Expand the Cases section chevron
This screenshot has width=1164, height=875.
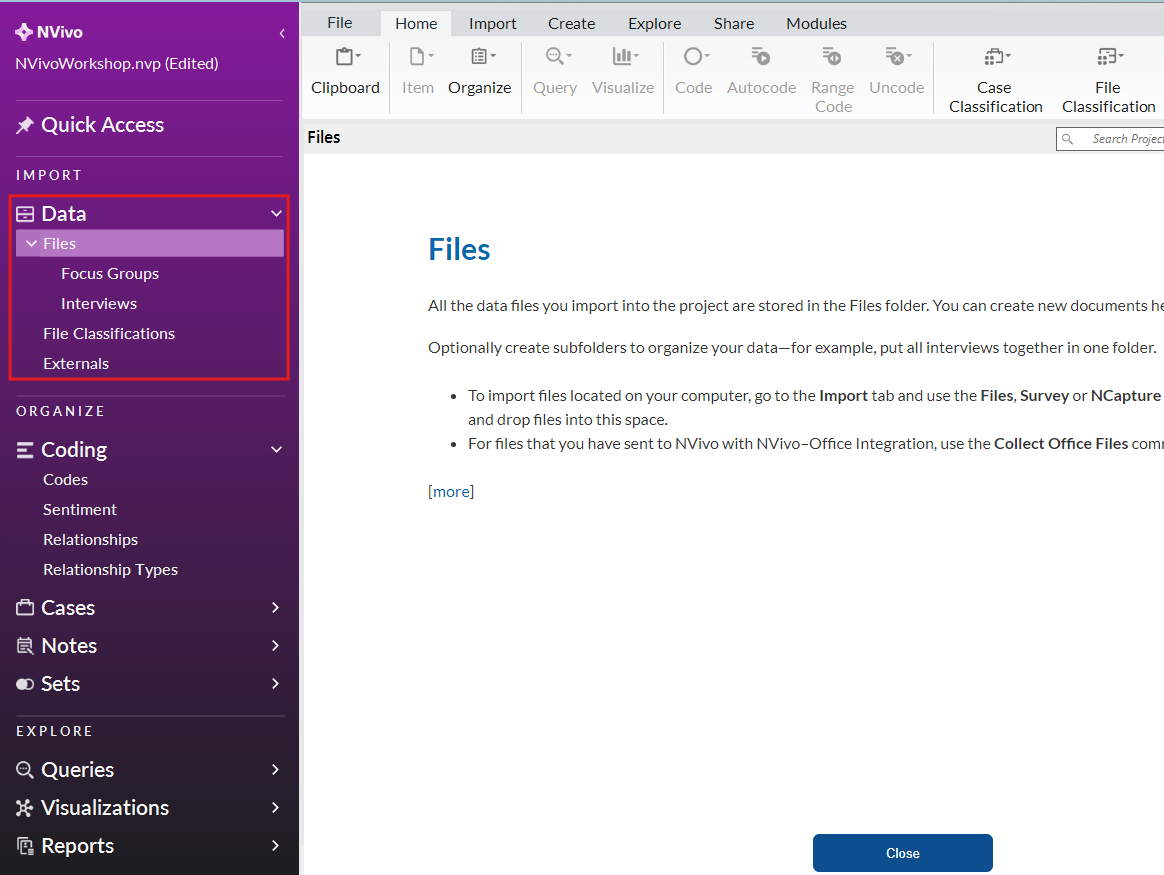point(275,608)
